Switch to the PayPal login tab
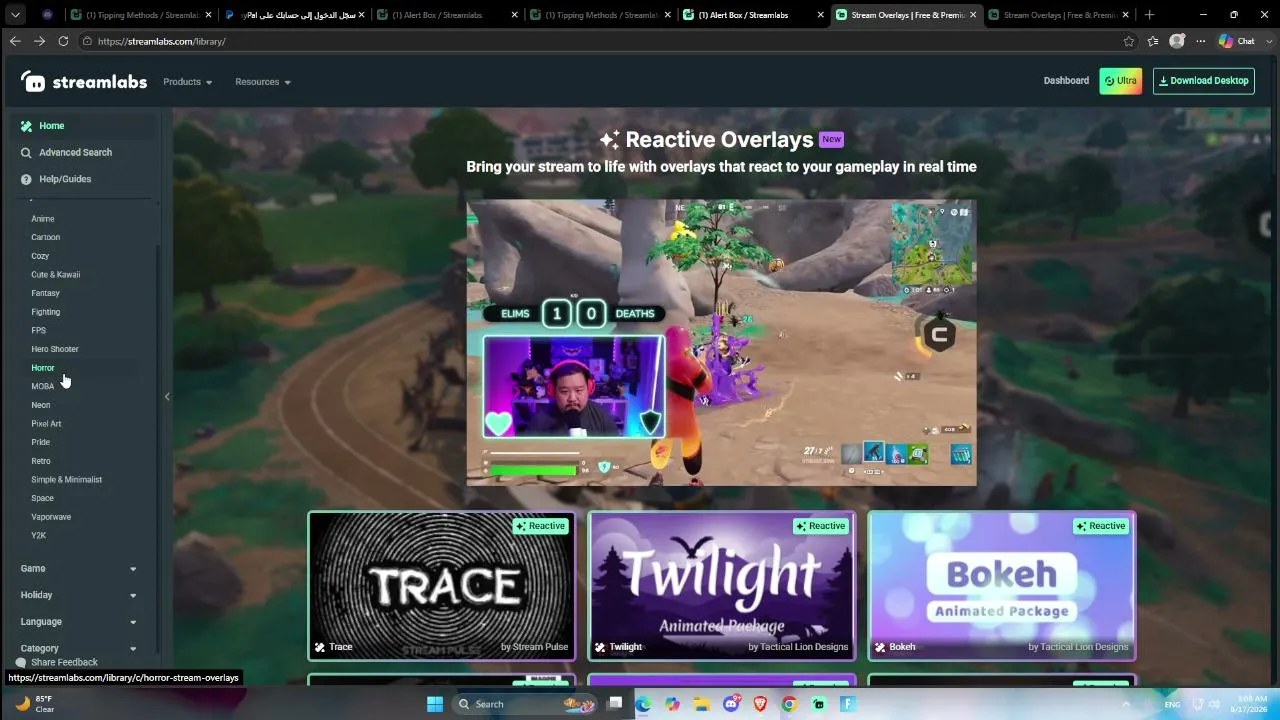Viewport: 1280px width, 720px height. (295, 15)
